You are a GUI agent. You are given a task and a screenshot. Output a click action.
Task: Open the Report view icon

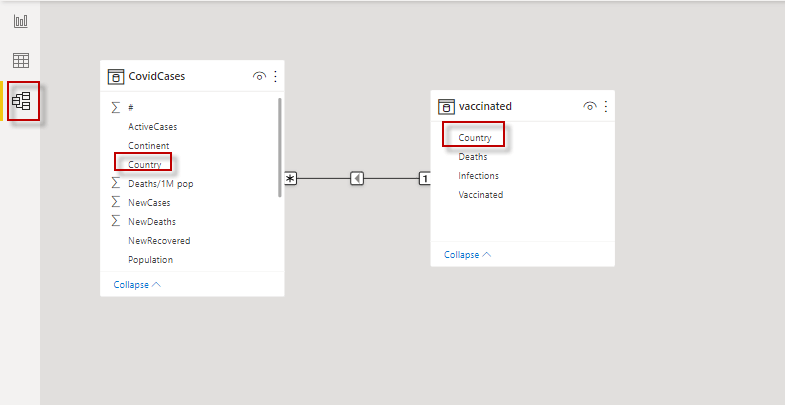pos(20,21)
